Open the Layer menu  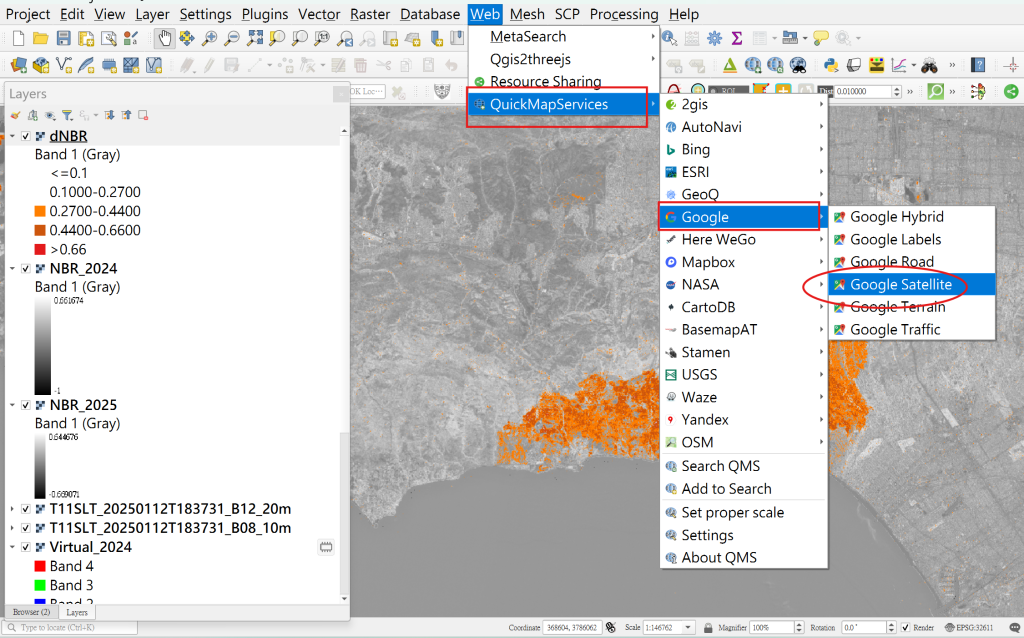[152, 14]
